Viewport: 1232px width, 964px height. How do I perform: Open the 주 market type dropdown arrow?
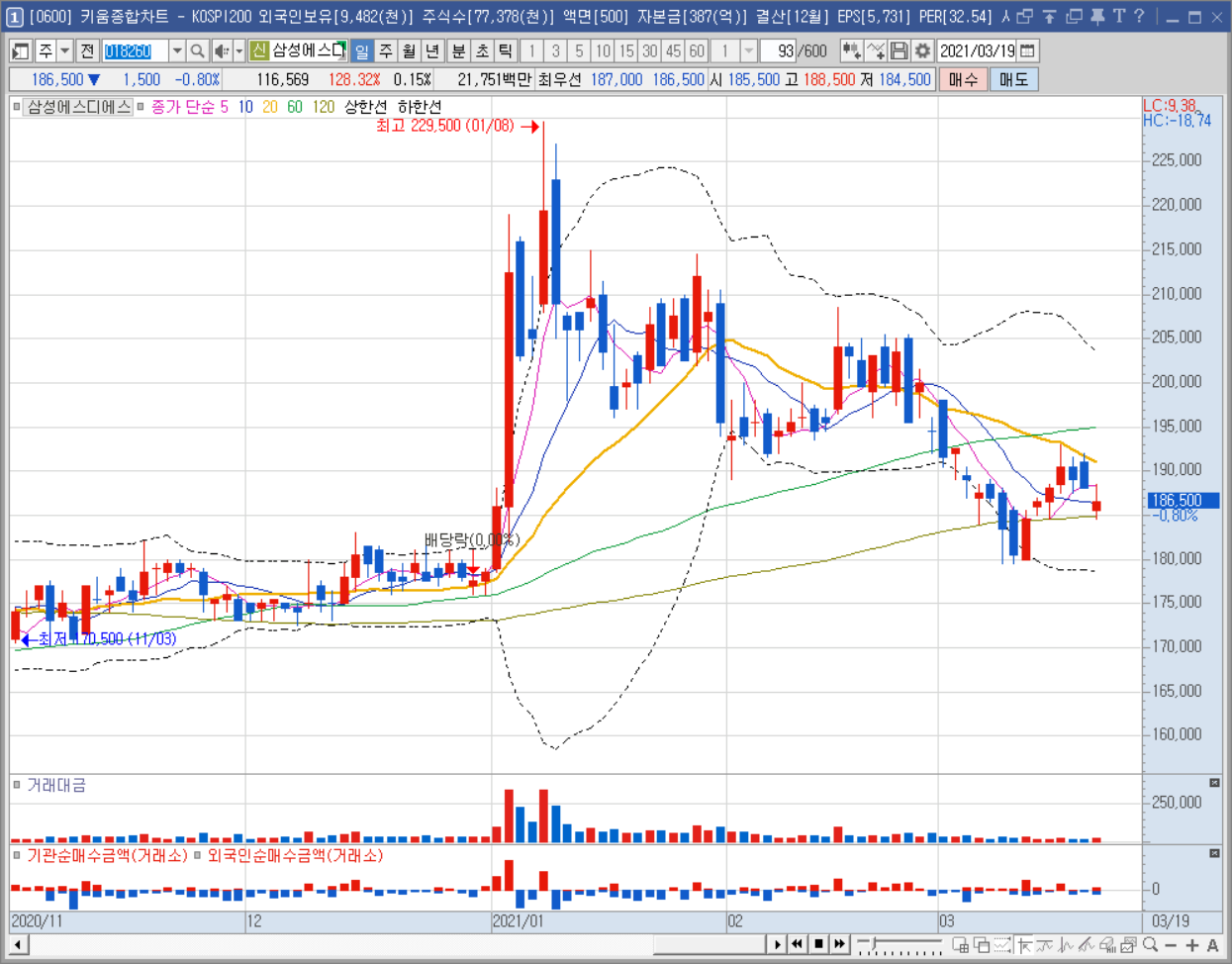tap(64, 50)
